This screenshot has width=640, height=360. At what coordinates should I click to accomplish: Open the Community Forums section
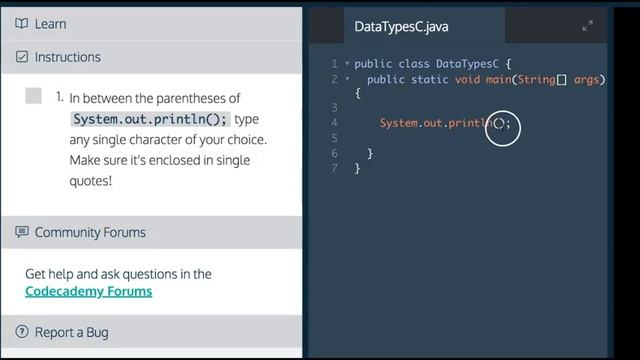151,232
